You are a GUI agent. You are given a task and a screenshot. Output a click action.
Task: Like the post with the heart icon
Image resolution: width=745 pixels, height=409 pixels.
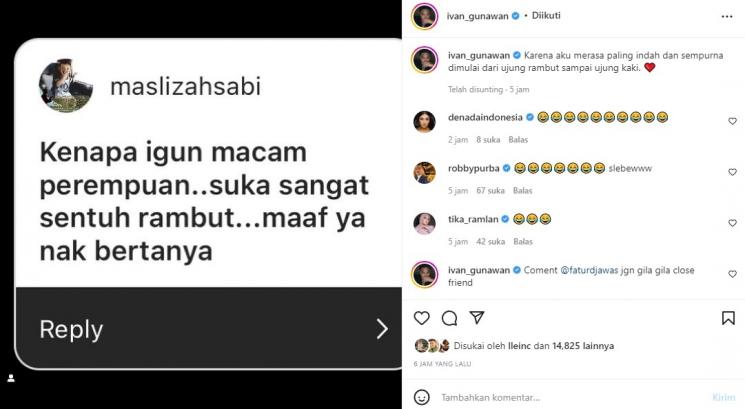point(421,318)
